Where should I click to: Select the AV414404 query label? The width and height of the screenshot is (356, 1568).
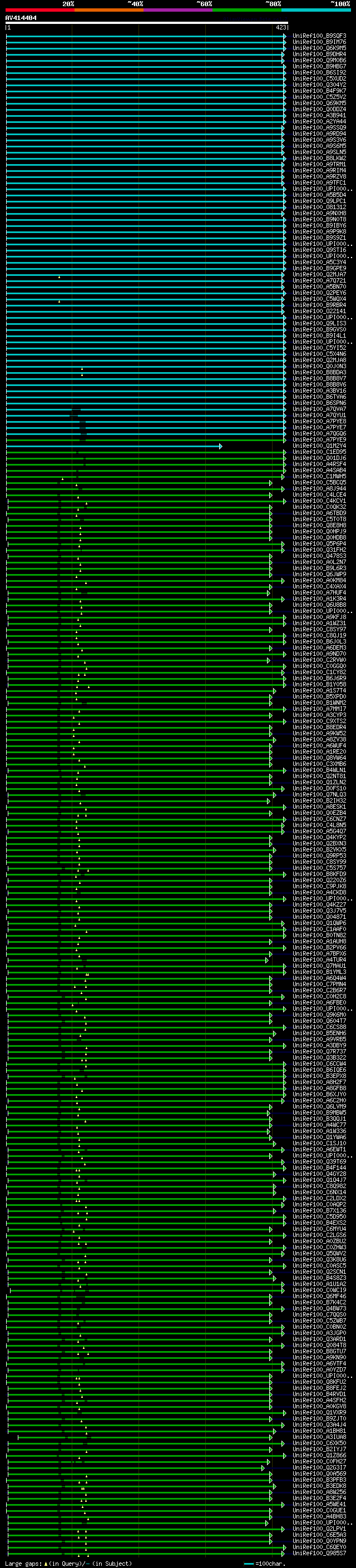tap(21, 18)
